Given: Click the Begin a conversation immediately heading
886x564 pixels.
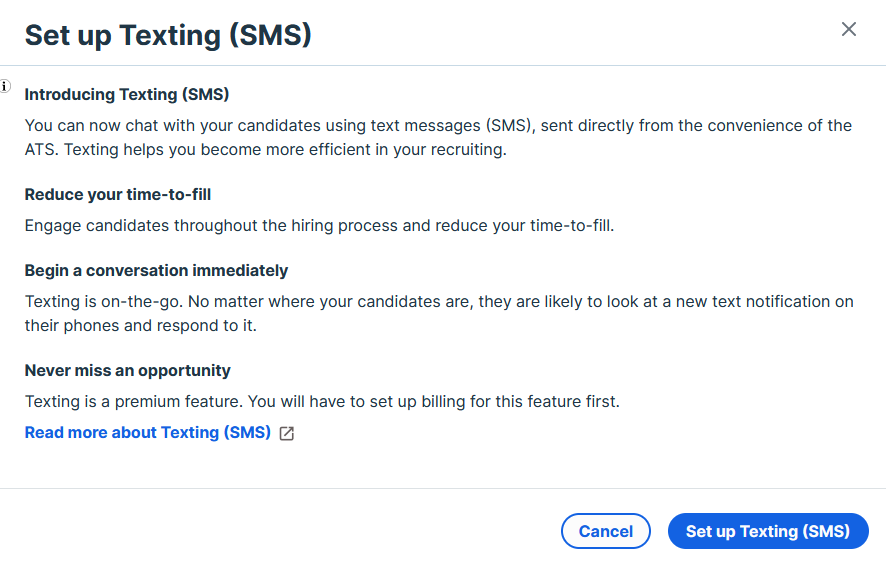Looking at the screenshot, I should [156, 270].
